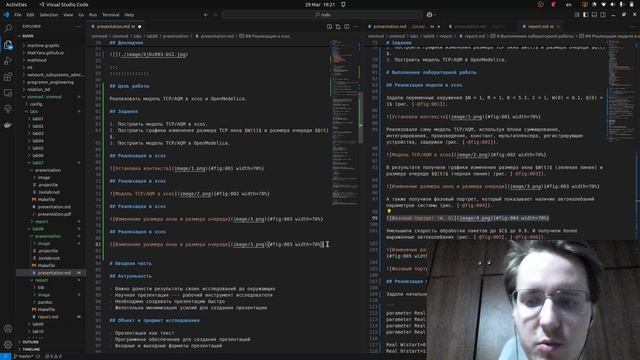
Task: Switch to presentation.md tab in left editor
Action: click(x=116, y=27)
